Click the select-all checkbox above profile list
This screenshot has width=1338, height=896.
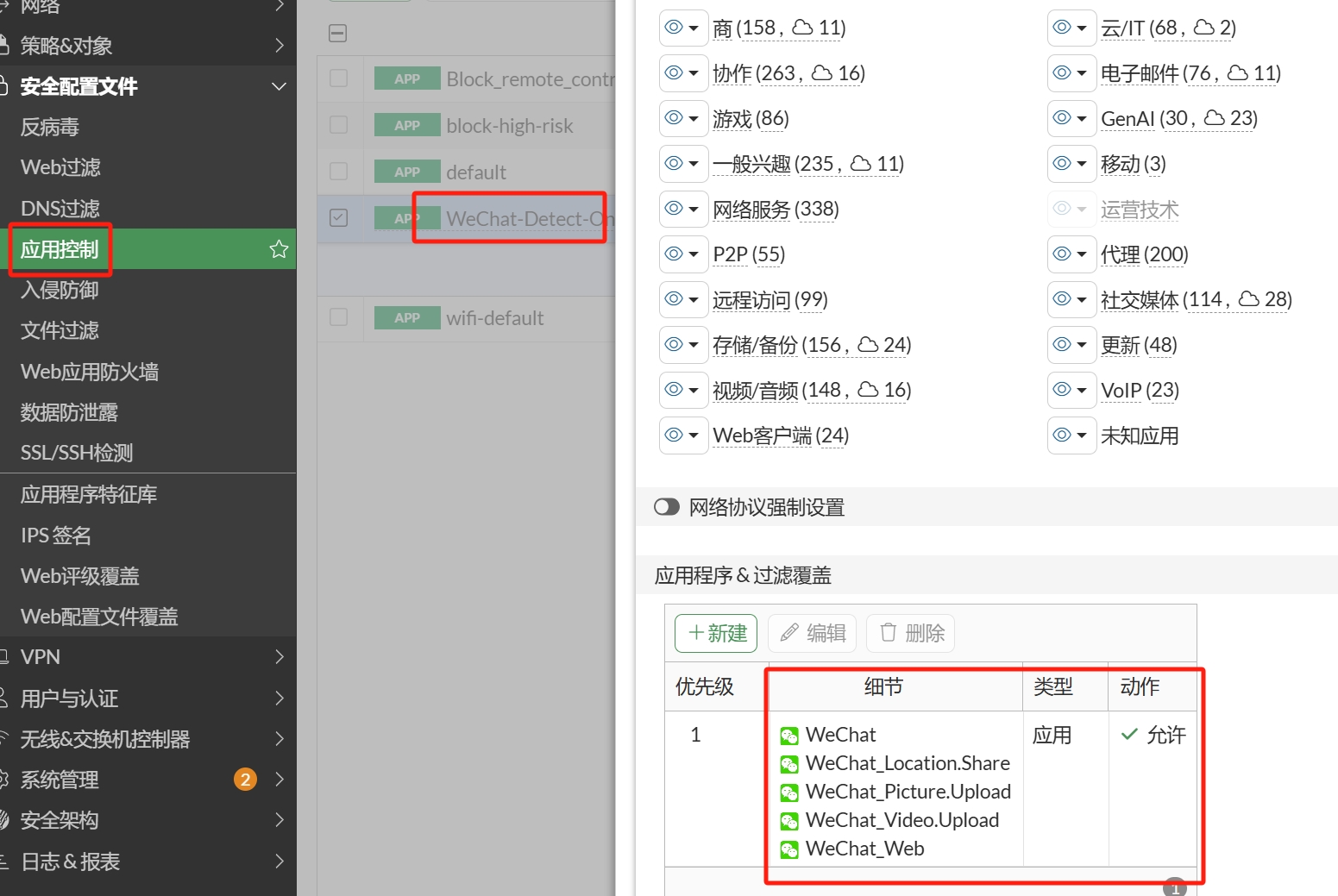338,34
